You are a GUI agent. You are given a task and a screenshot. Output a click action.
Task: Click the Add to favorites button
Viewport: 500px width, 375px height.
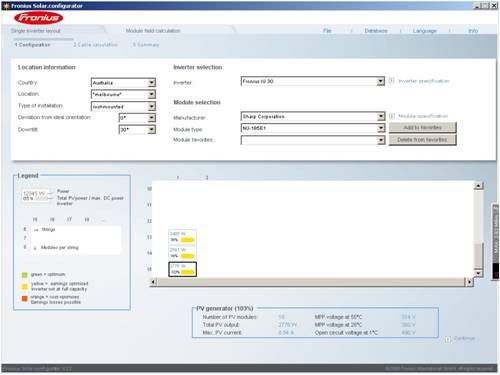tap(422, 127)
